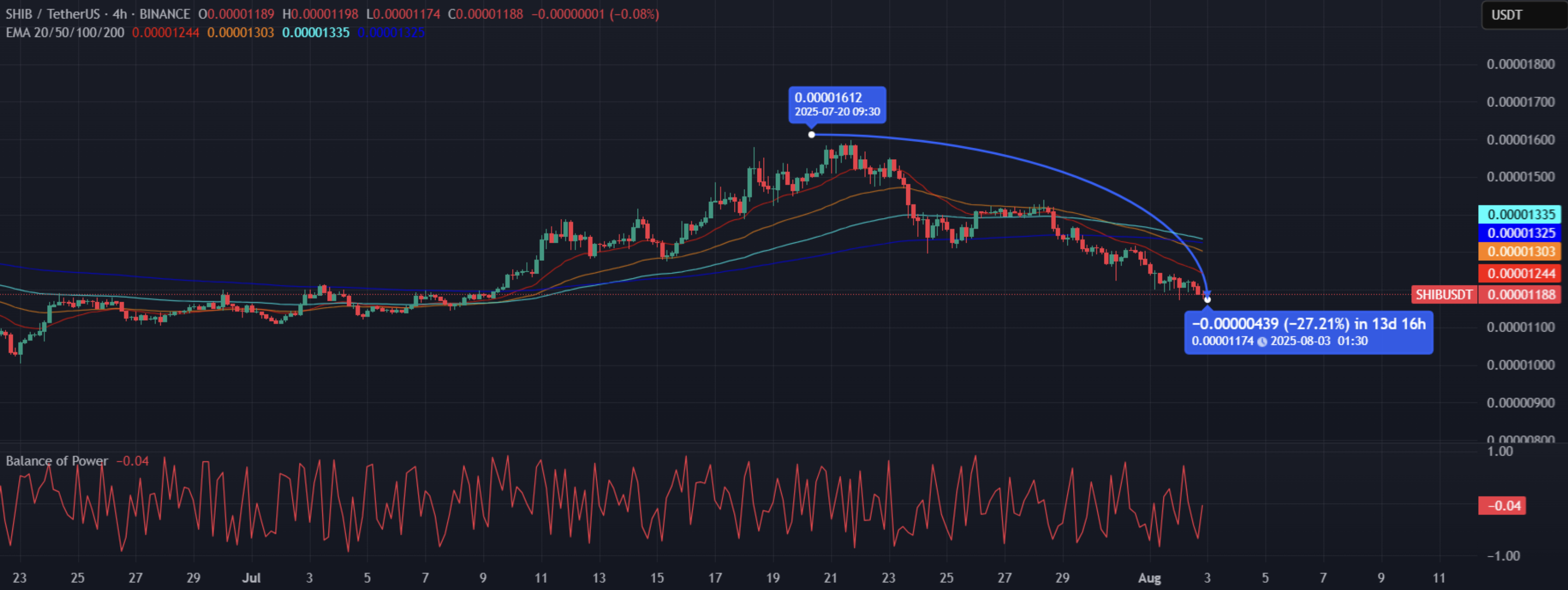The width and height of the screenshot is (1568, 590).
Task: Open the Balance of Power indicator label
Action: (x=57, y=460)
